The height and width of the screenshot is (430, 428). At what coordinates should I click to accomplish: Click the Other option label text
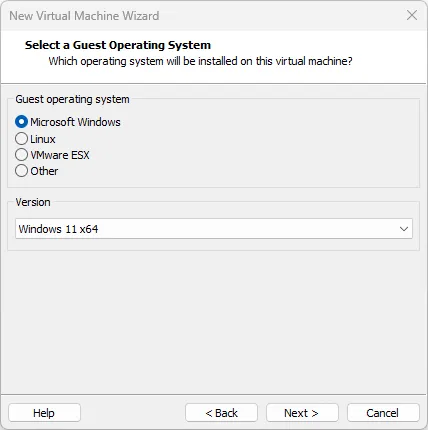click(x=44, y=171)
